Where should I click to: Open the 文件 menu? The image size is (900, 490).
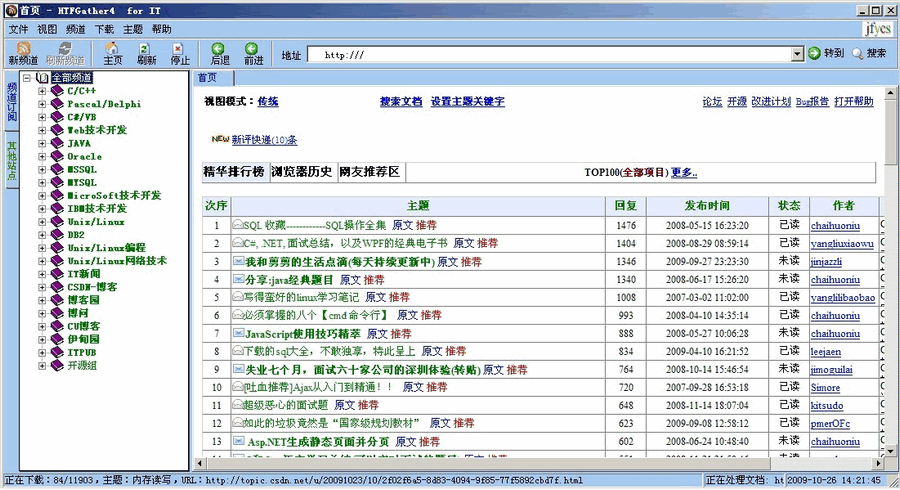18,29
